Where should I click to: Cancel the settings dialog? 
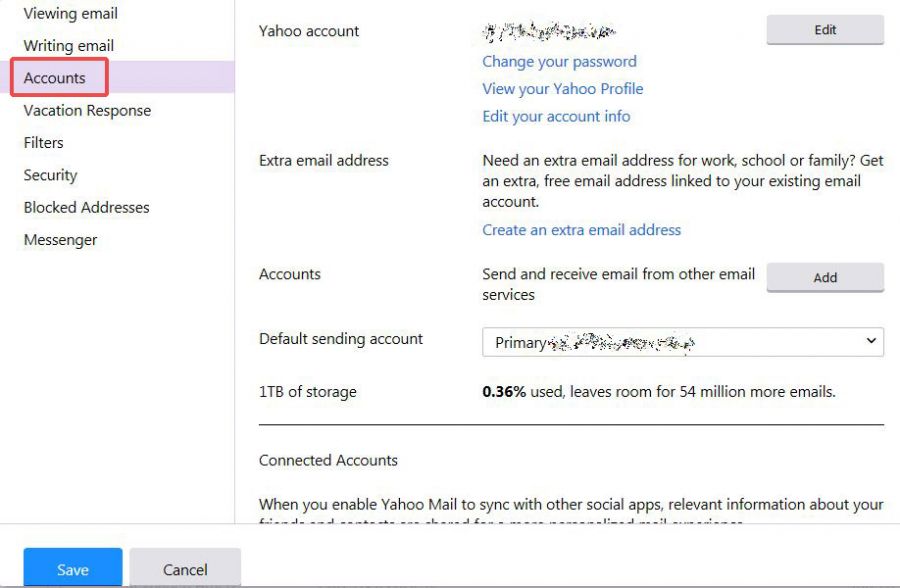(185, 568)
